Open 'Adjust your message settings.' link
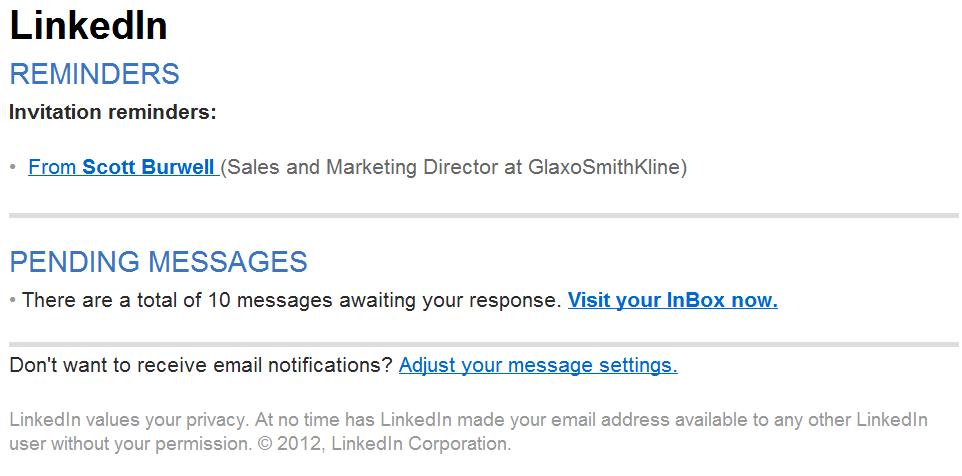Image resolution: width=962 pixels, height=476 pixels. pyautogui.click(x=538, y=365)
